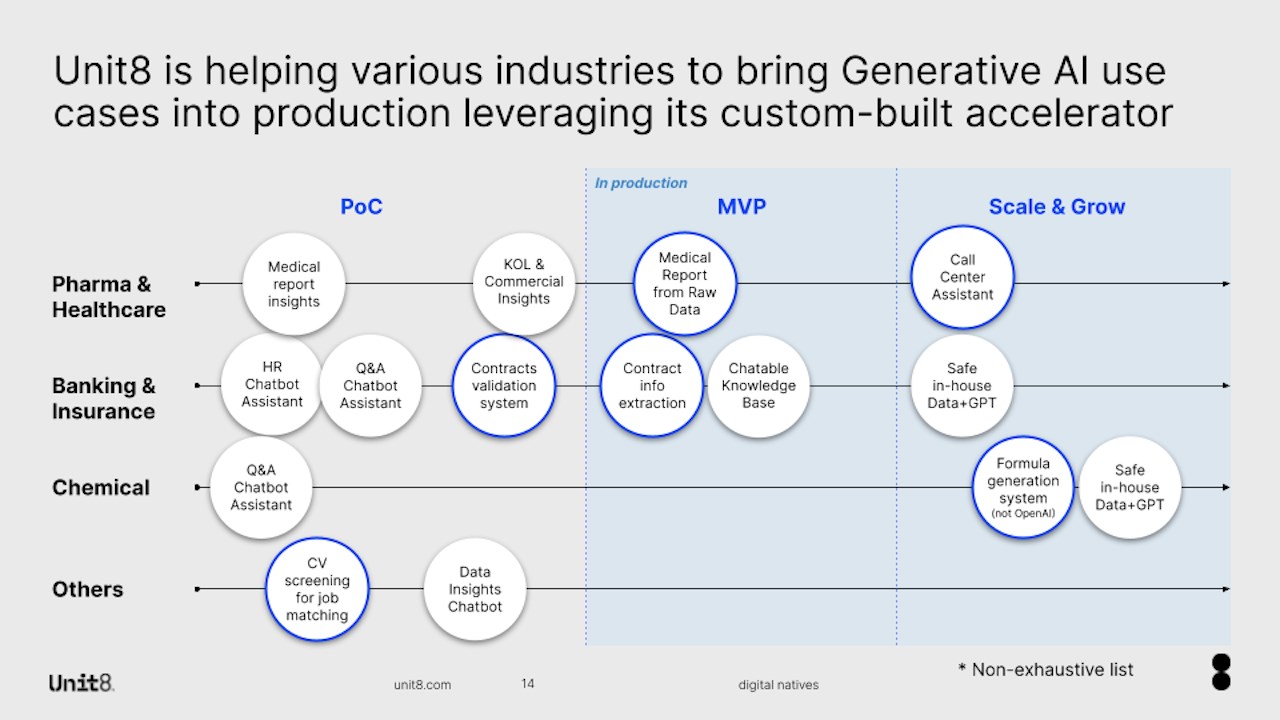1280x720 pixels.
Task: Click the Scale & Grow stage heading
Action: (1057, 207)
